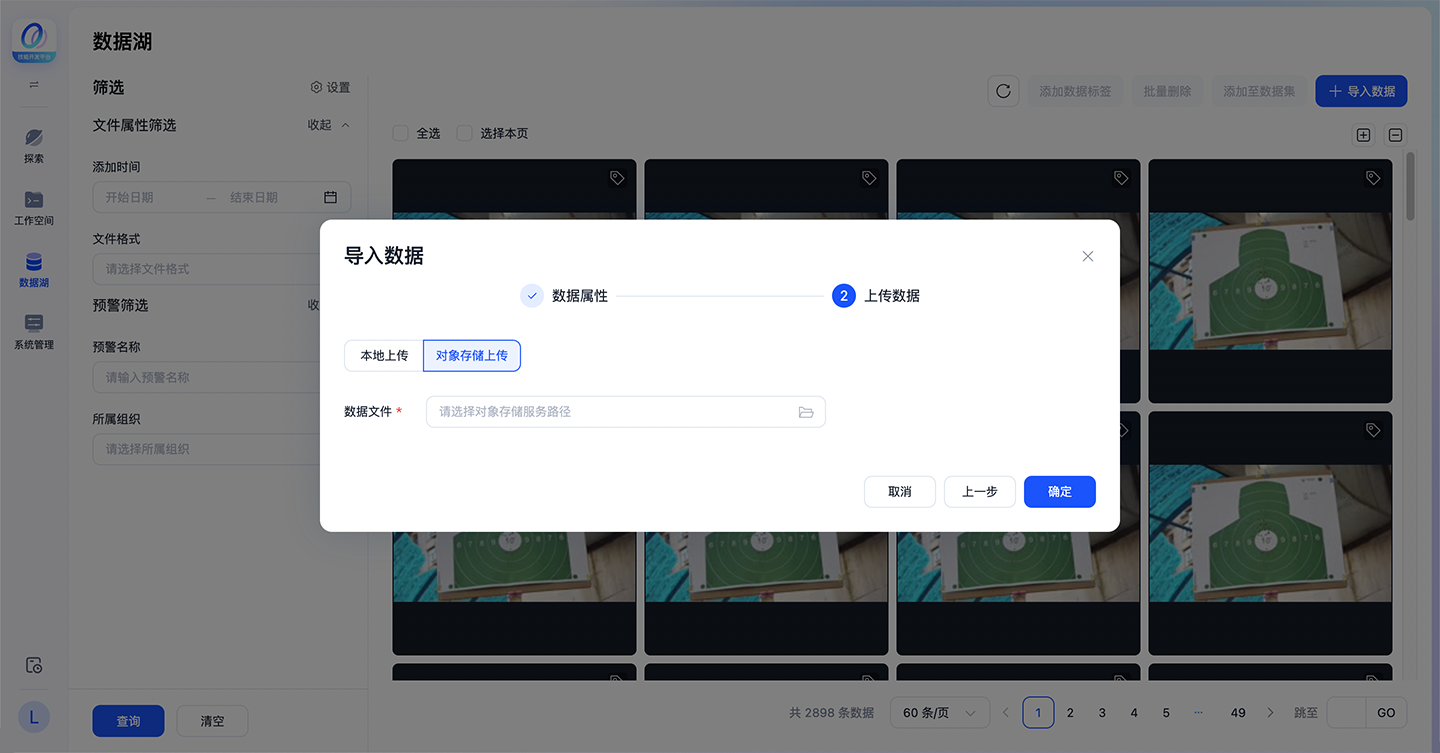Viewport: 1440px width, 753px height.
Task: Click the GO button
Action: point(1386,713)
